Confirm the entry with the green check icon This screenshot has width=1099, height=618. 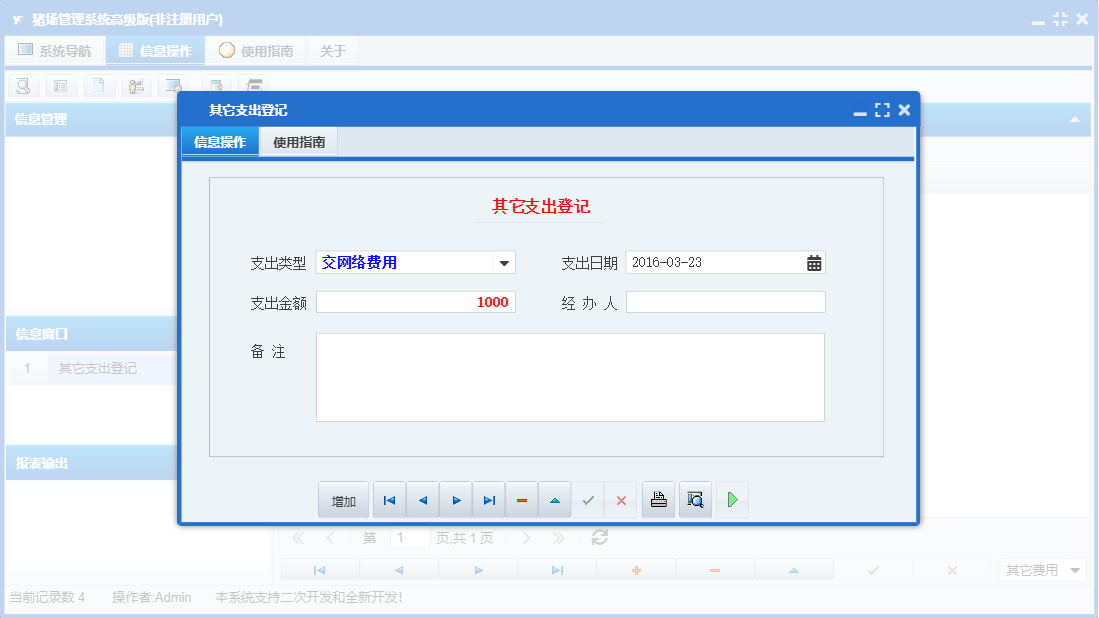[588, 499]
